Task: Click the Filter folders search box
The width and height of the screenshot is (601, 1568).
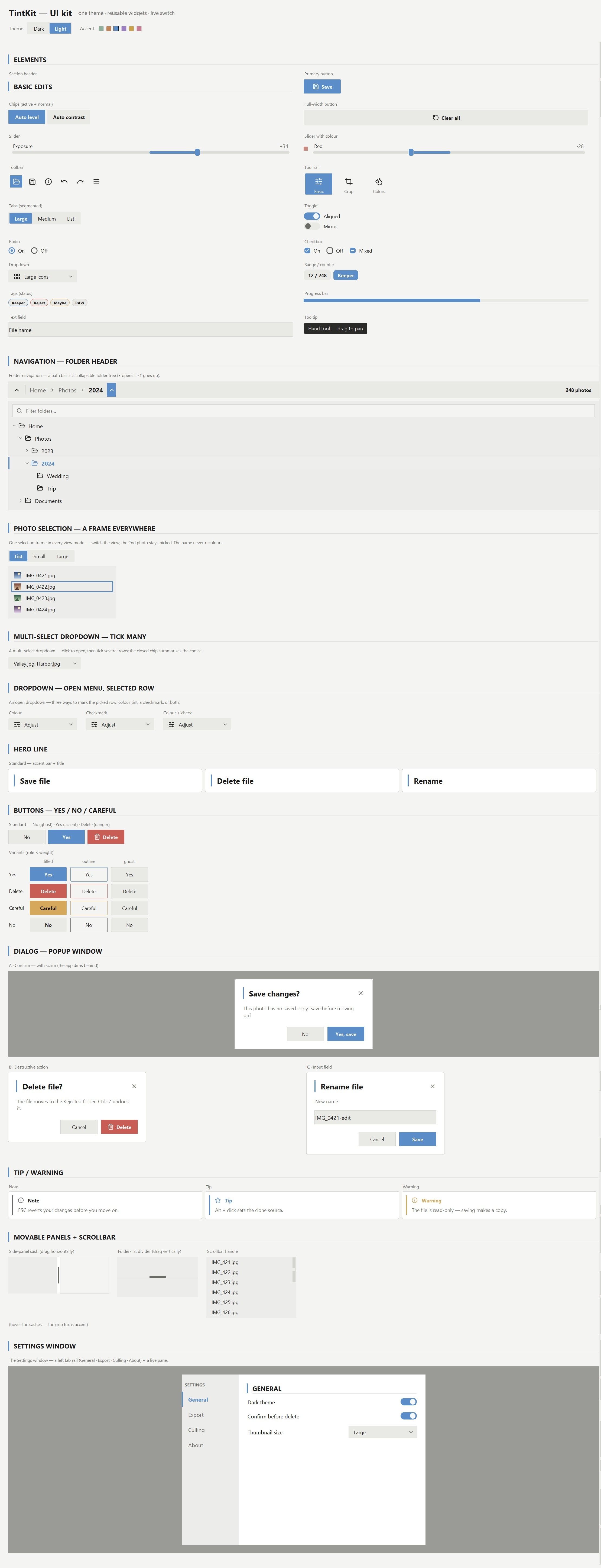Action: 304,411
